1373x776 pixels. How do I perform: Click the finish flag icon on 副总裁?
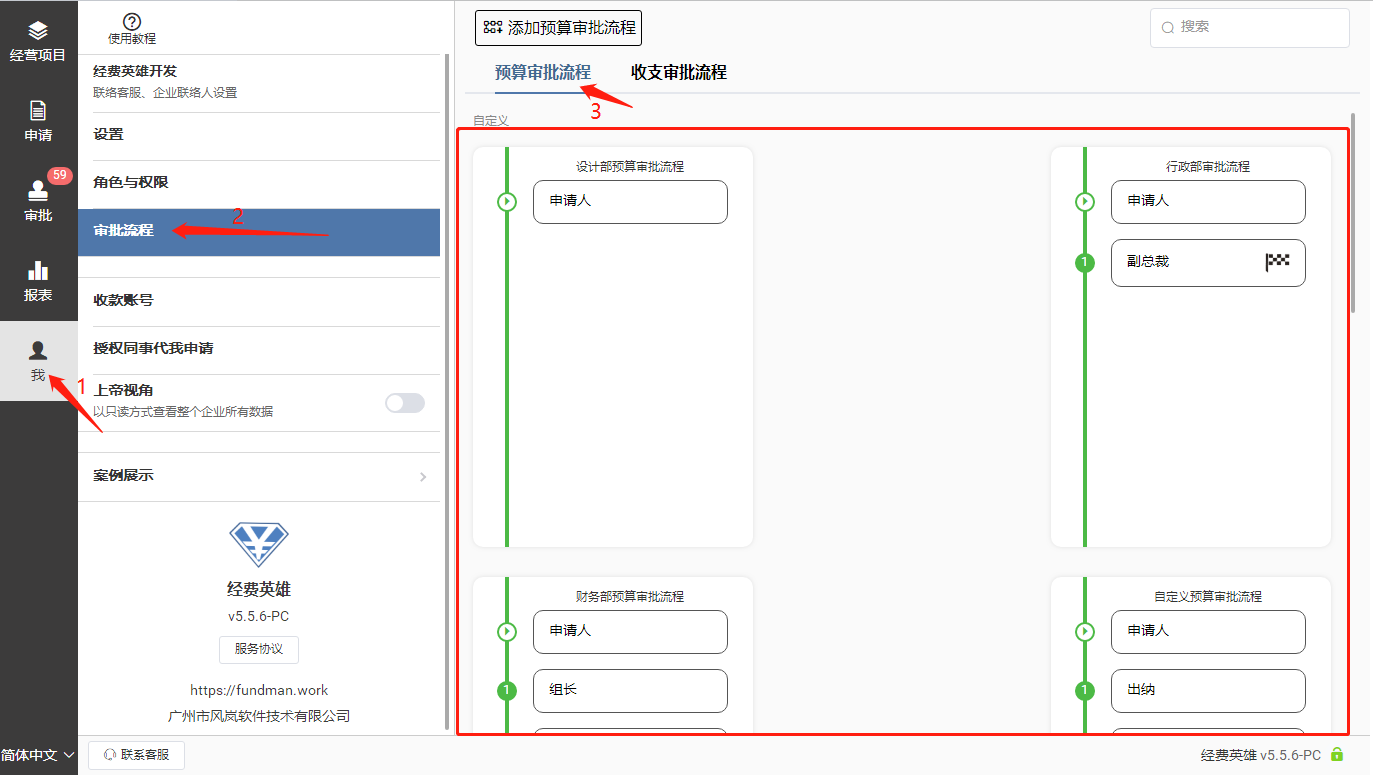click(1277, 262)
